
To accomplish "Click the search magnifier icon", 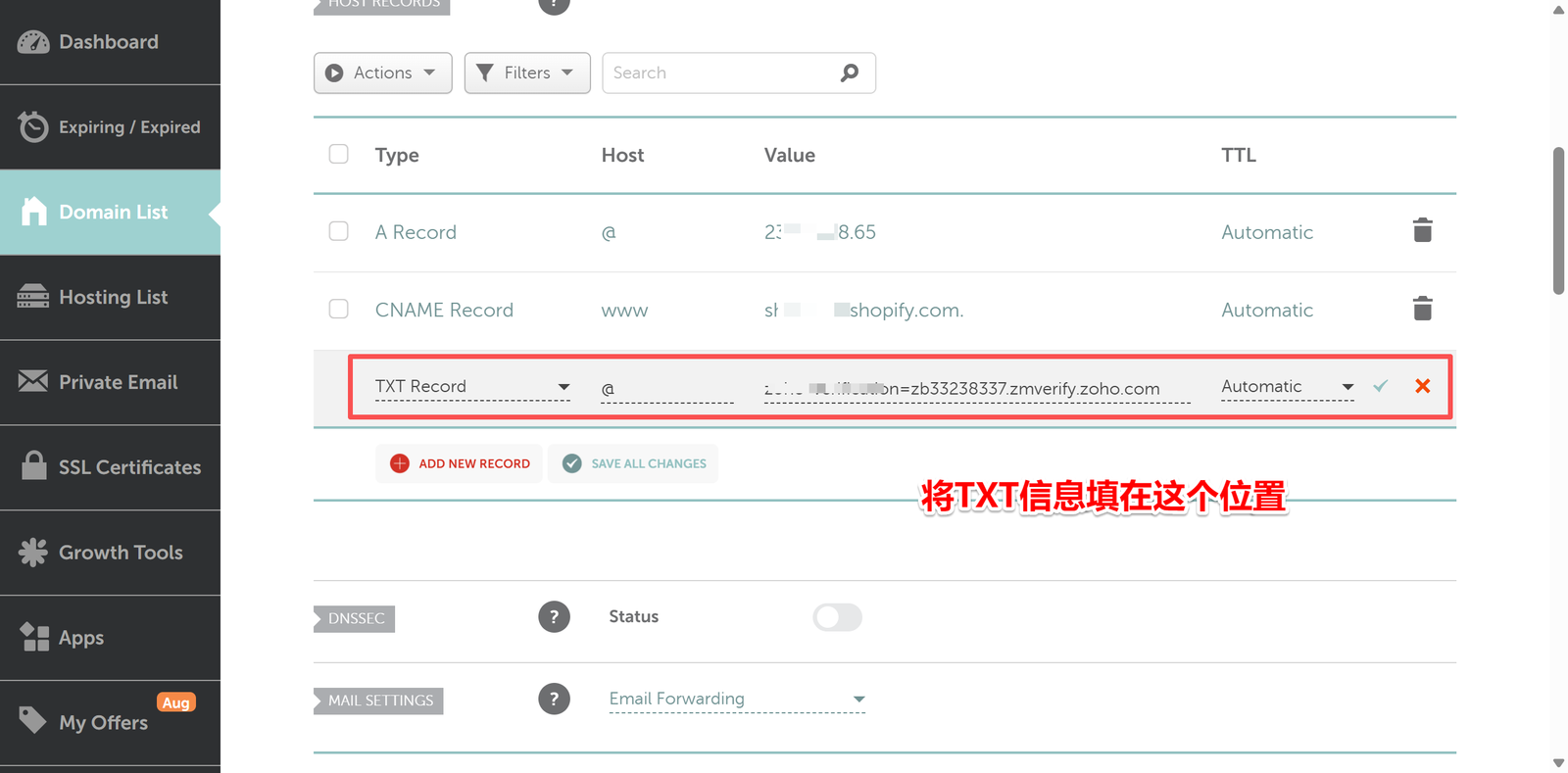I will pyautogui.click(x=850, y=72).
